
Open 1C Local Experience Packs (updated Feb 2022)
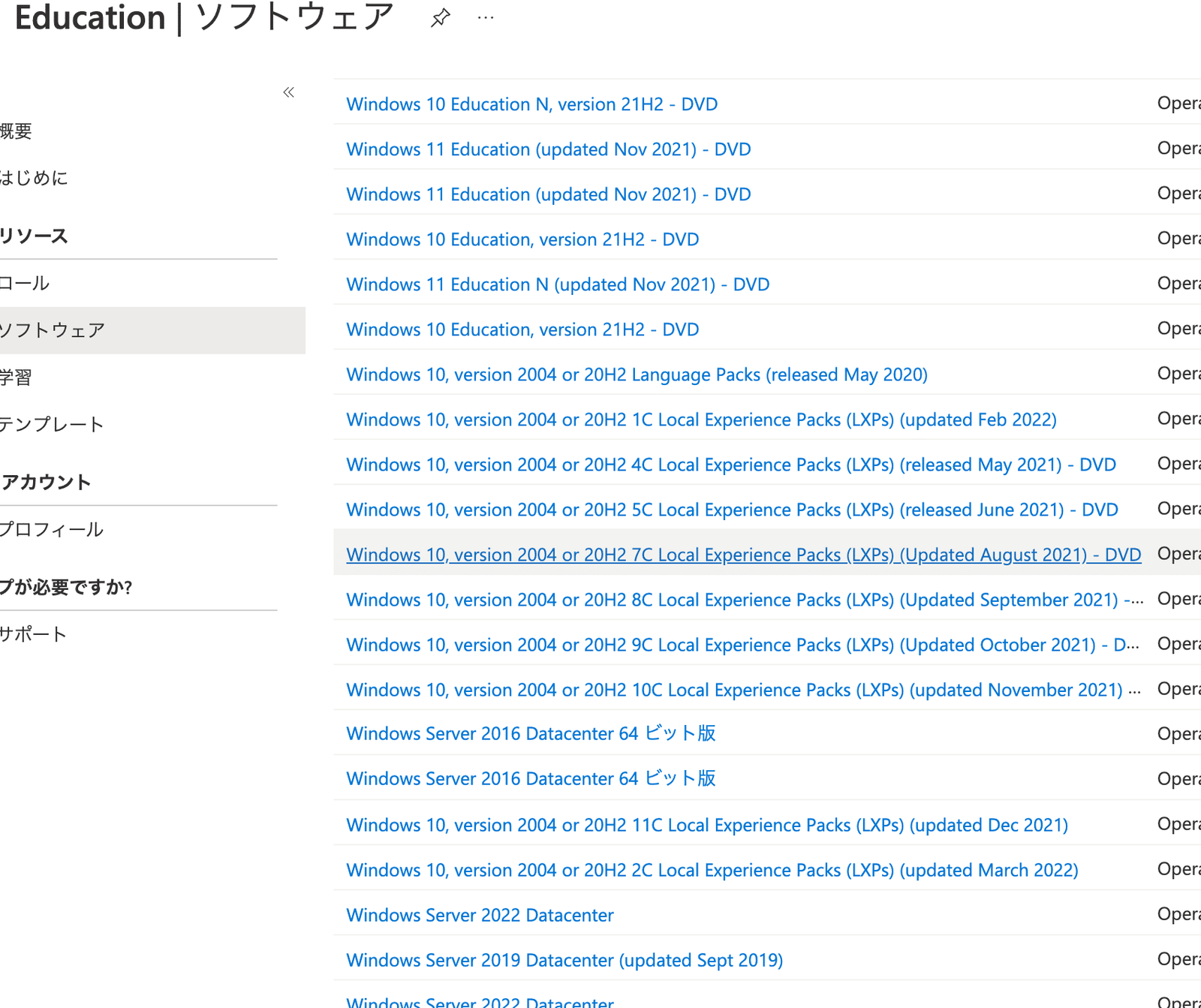701,420
